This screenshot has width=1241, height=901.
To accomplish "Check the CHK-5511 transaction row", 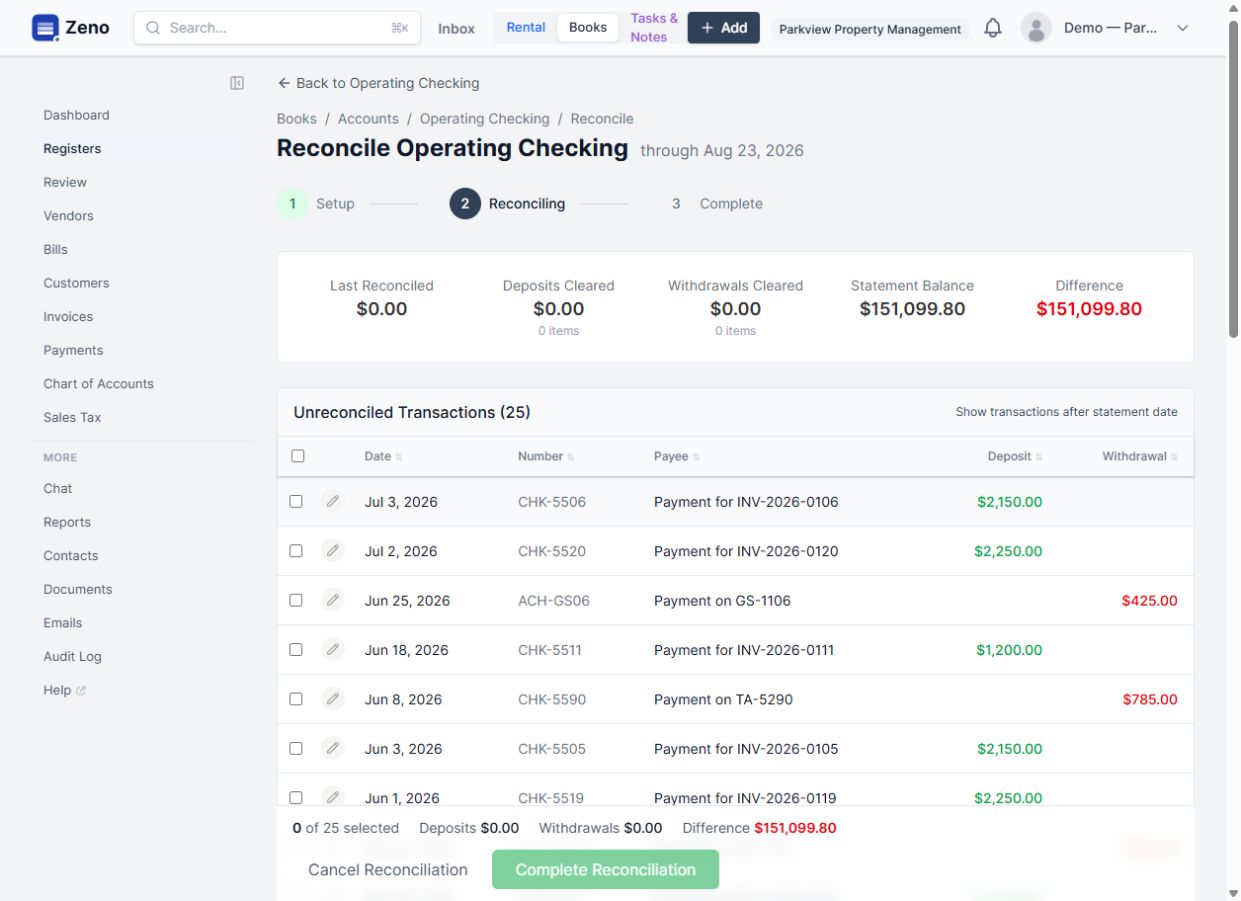I will coord(296,650).
